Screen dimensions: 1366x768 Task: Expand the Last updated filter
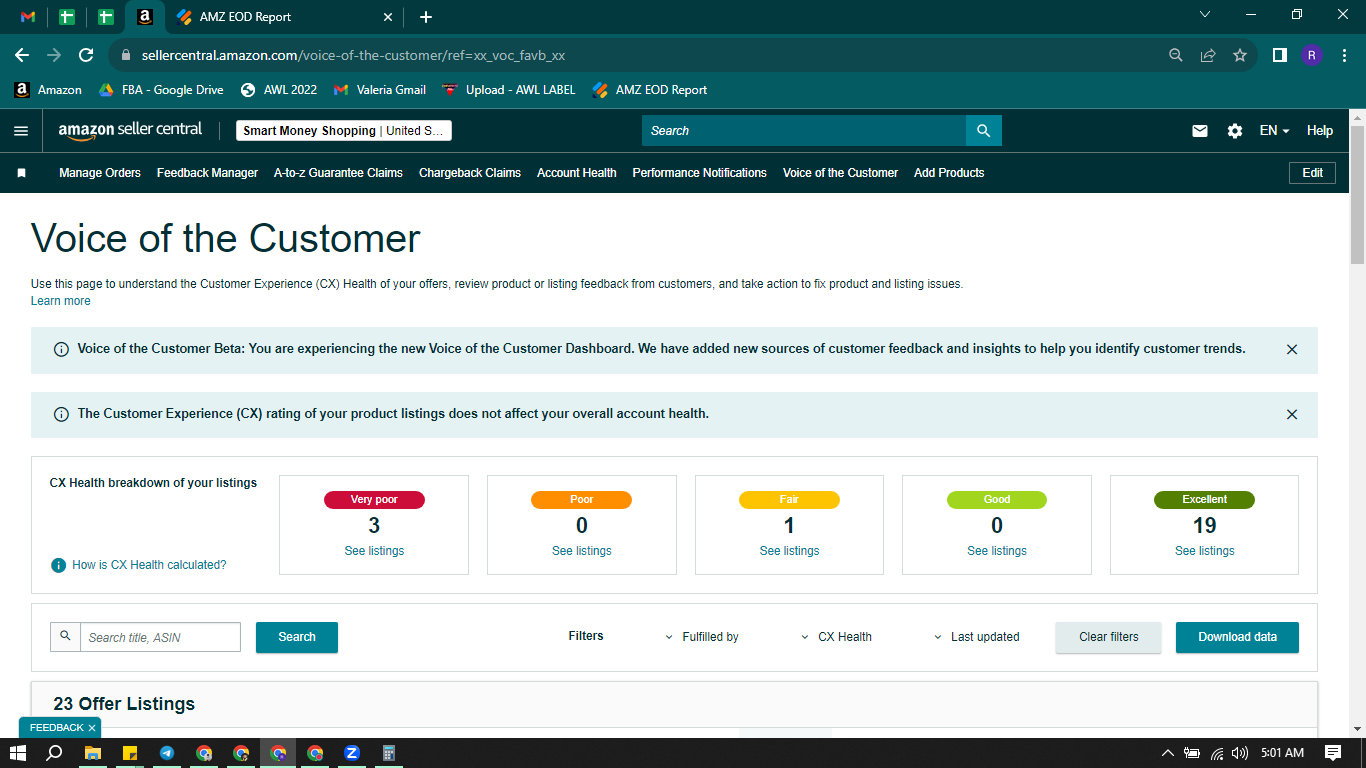[x=977, y=637]
